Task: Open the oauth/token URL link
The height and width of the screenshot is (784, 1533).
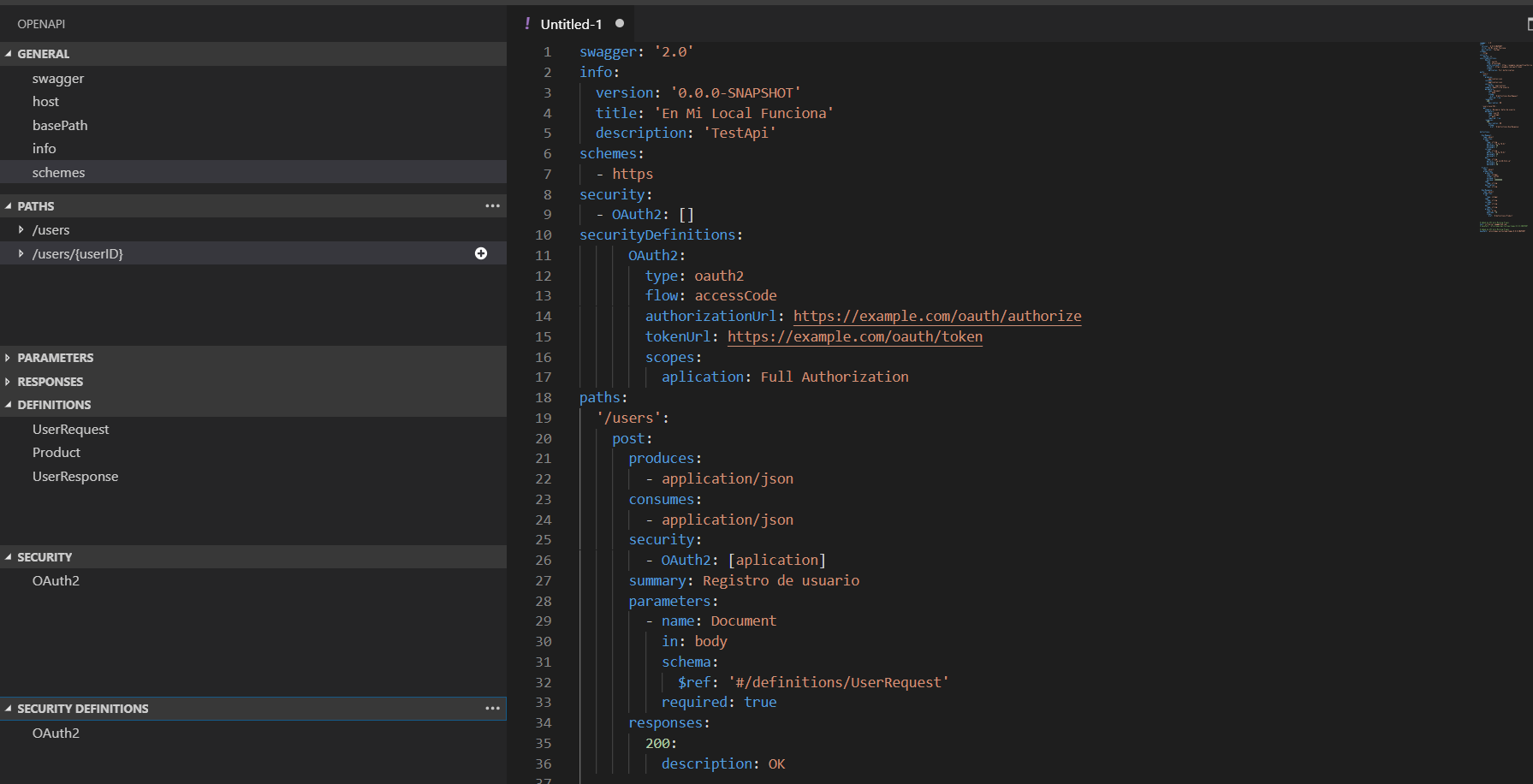Action: [x=854, y=336]
